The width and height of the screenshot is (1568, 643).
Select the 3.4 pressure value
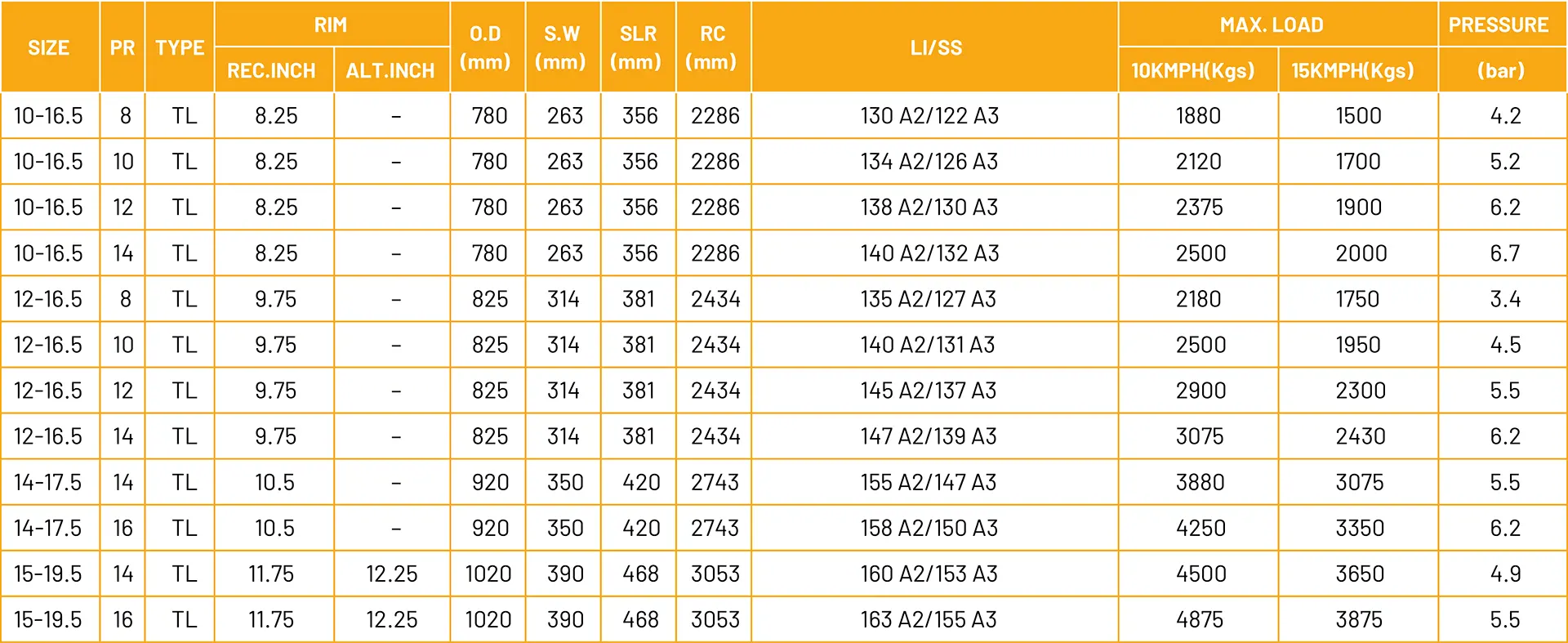point(1505,299)
